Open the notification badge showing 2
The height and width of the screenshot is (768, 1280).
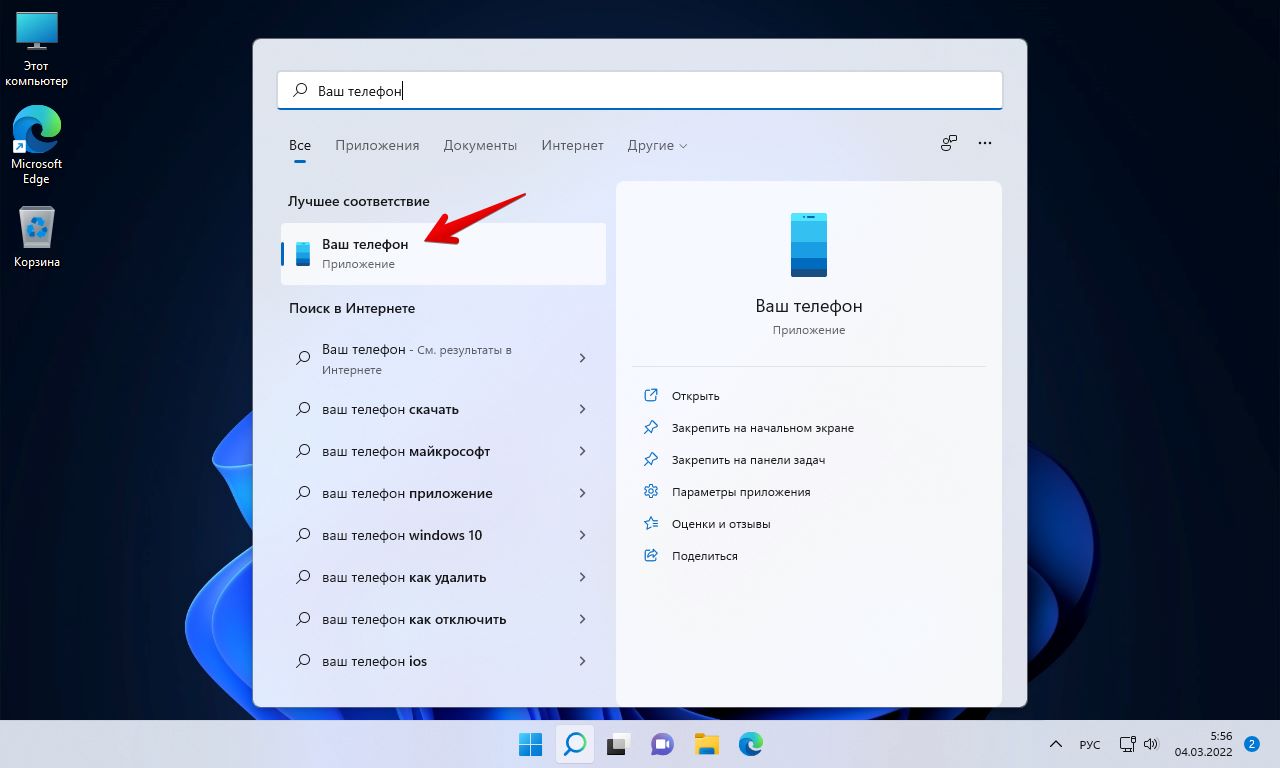(1252, 744)
